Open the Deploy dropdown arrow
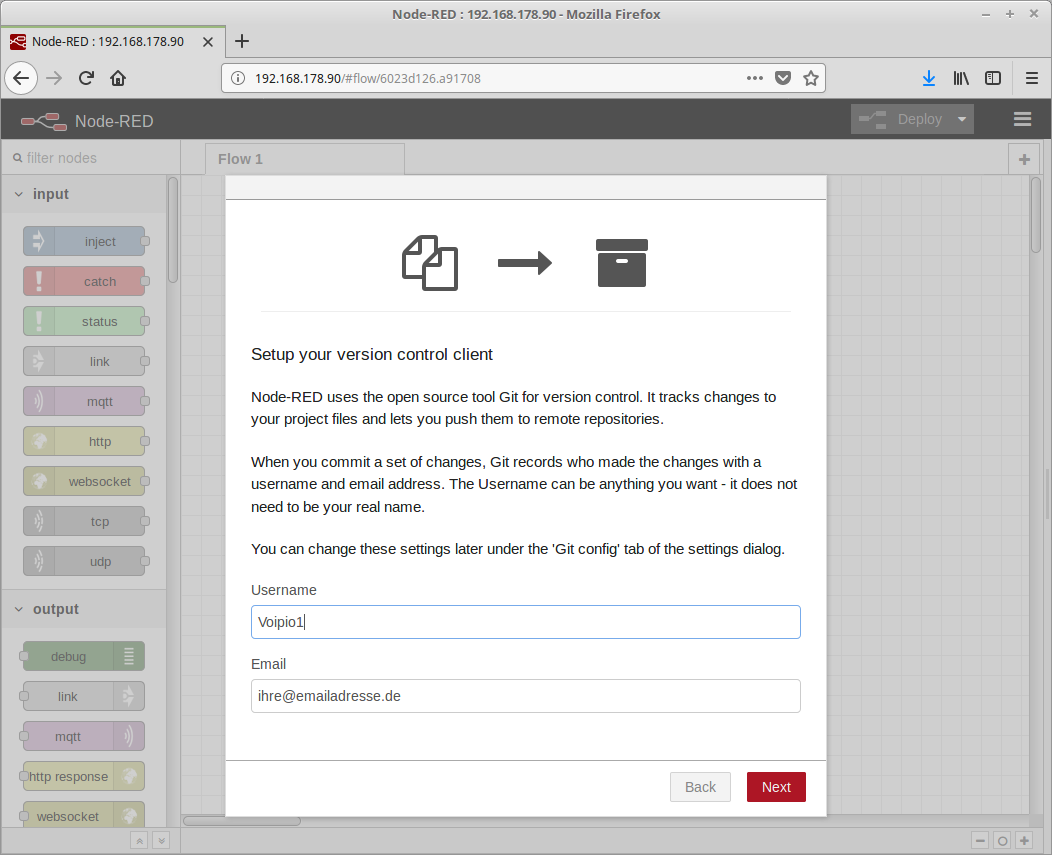Image resolution: width=1052 pixels, height=855 pixels. pos(962,119)
